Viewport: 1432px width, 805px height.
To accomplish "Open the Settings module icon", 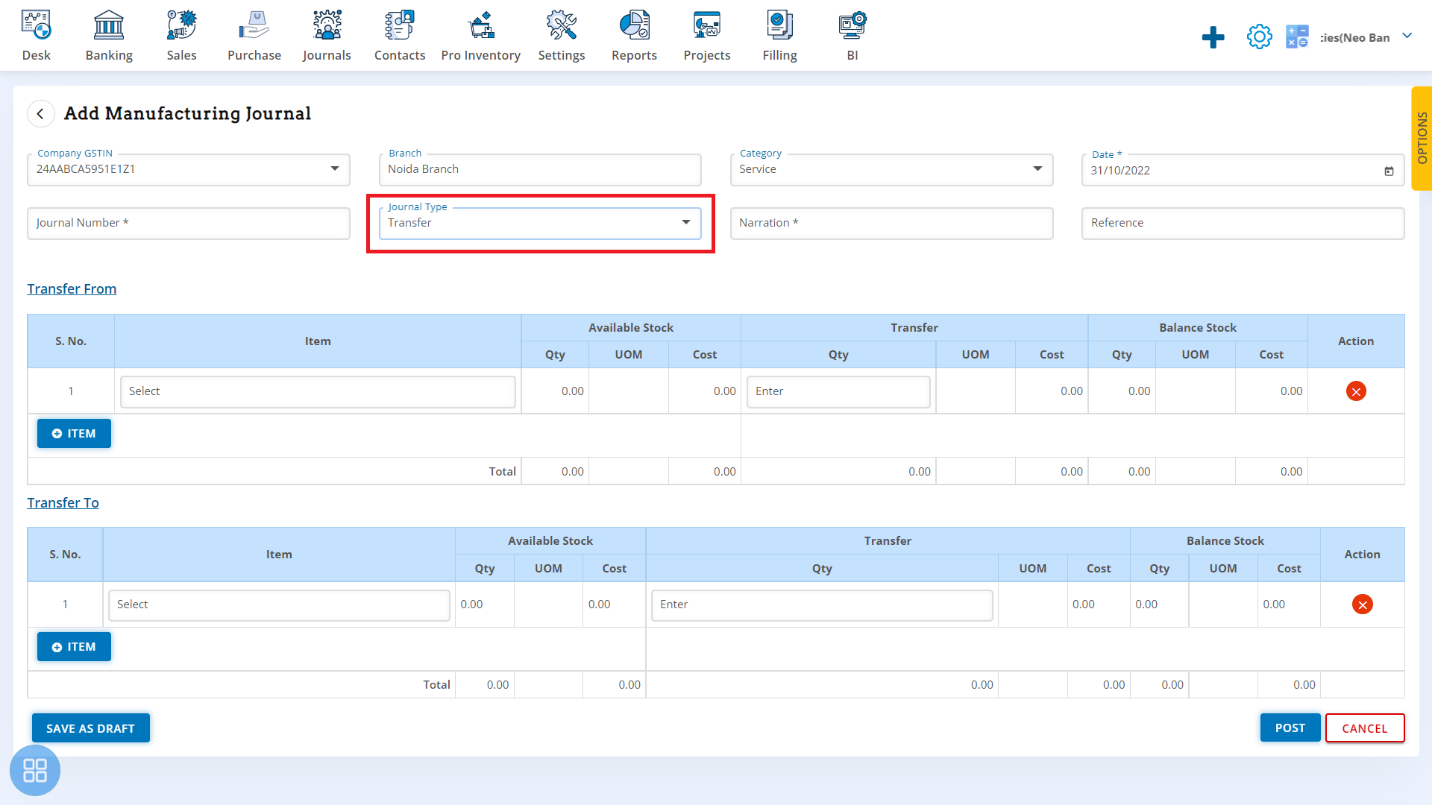I will tap(561, 25).
